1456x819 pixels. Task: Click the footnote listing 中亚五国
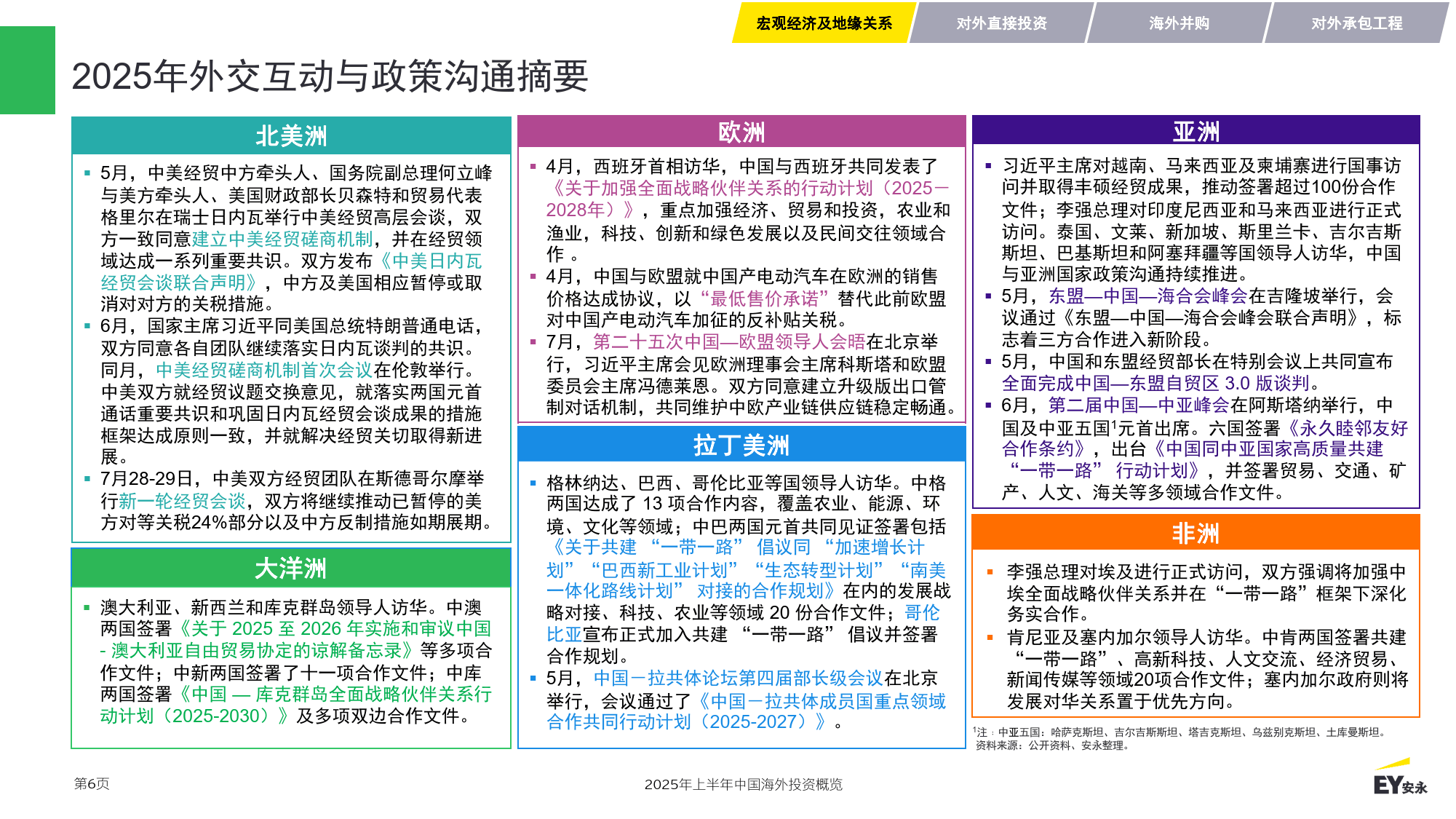coord(1181,732)
